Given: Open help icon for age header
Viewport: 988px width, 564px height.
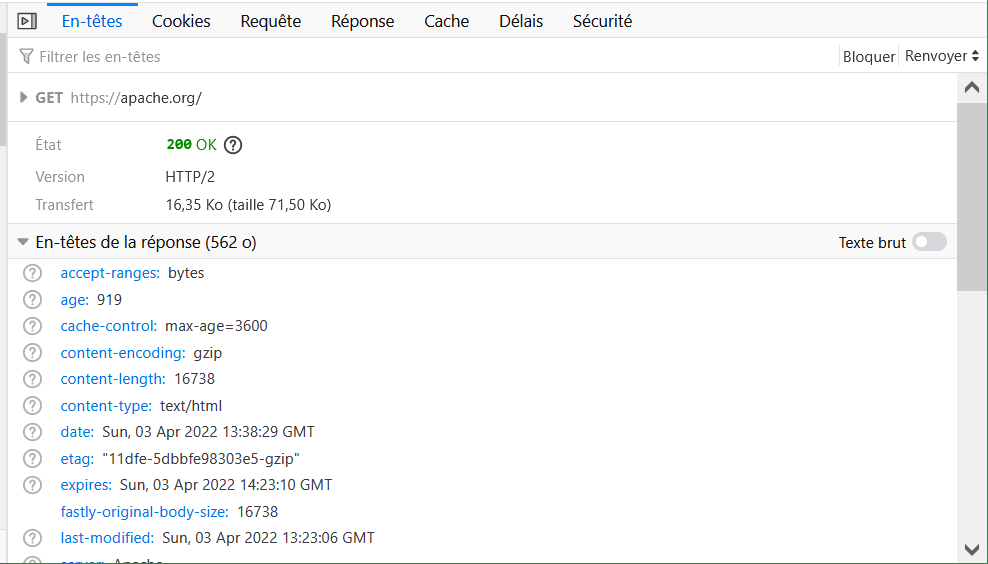Looking at the screenshot, I should pos(32,300).
